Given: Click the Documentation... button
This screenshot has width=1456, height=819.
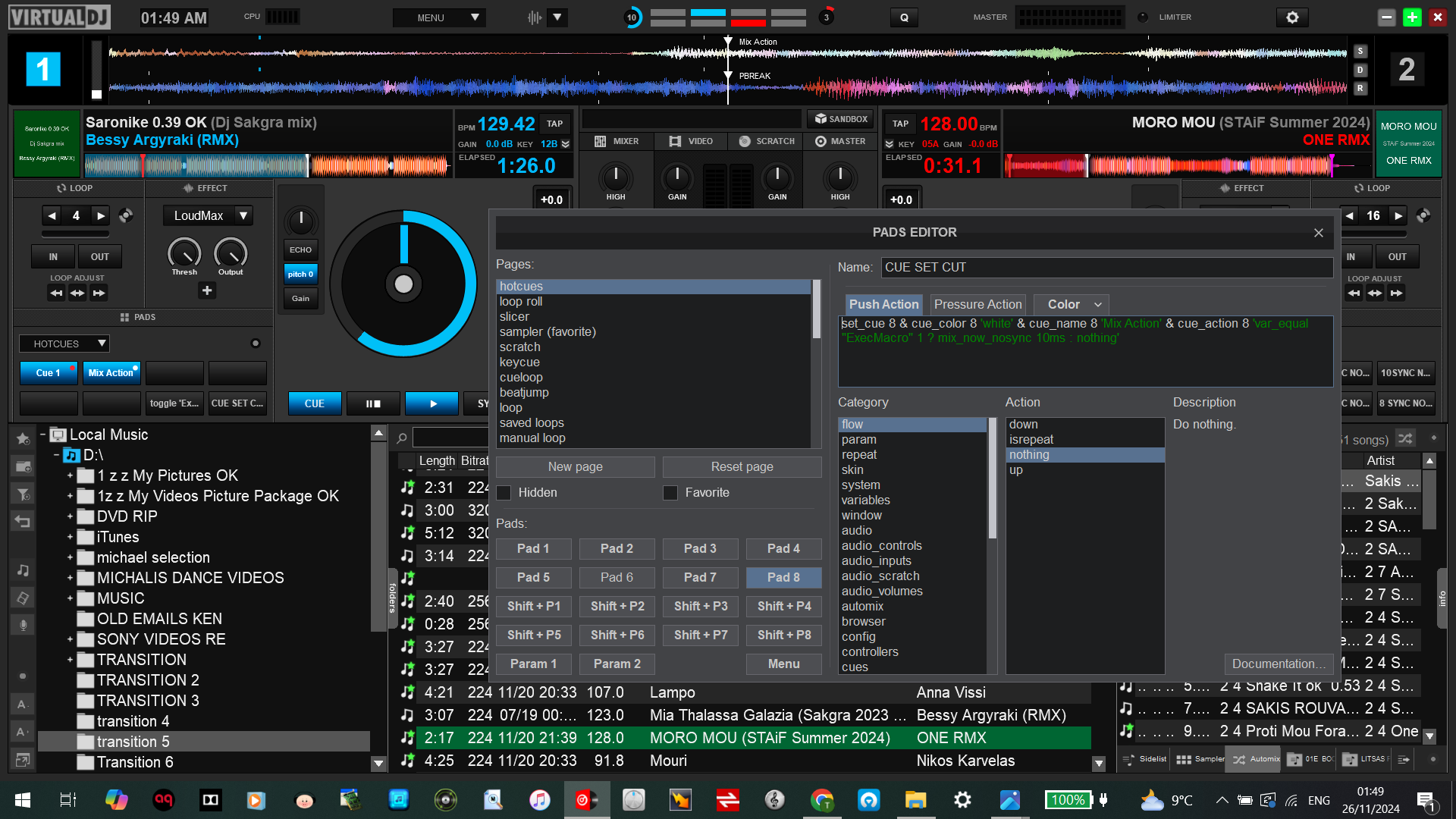Looking at the screenshot, I should tap(1279, 664).
